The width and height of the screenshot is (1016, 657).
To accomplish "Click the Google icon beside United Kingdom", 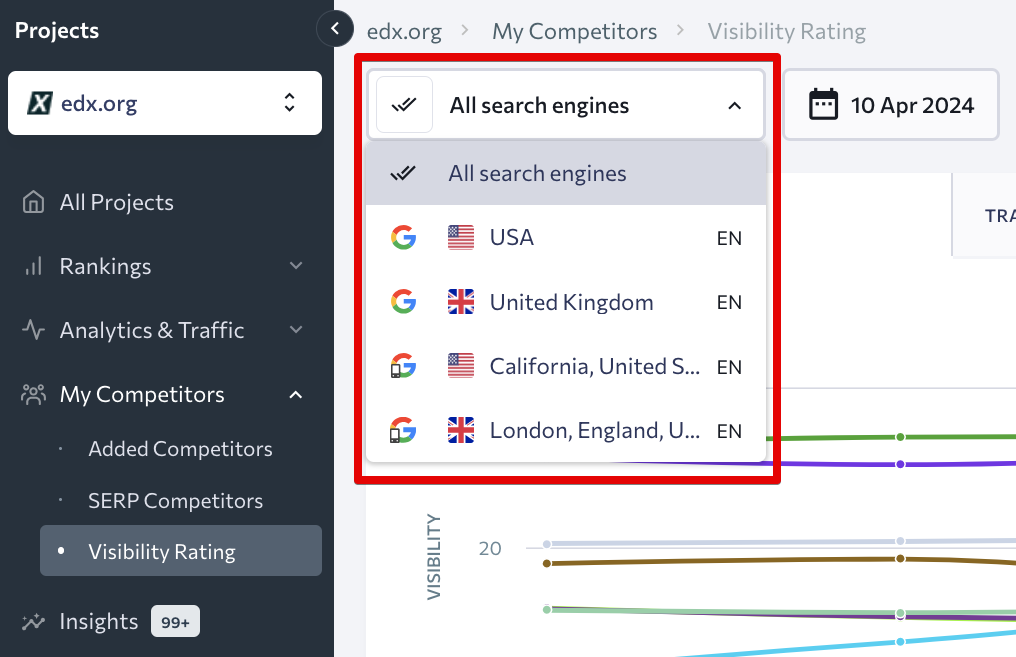I will (403, 302).
